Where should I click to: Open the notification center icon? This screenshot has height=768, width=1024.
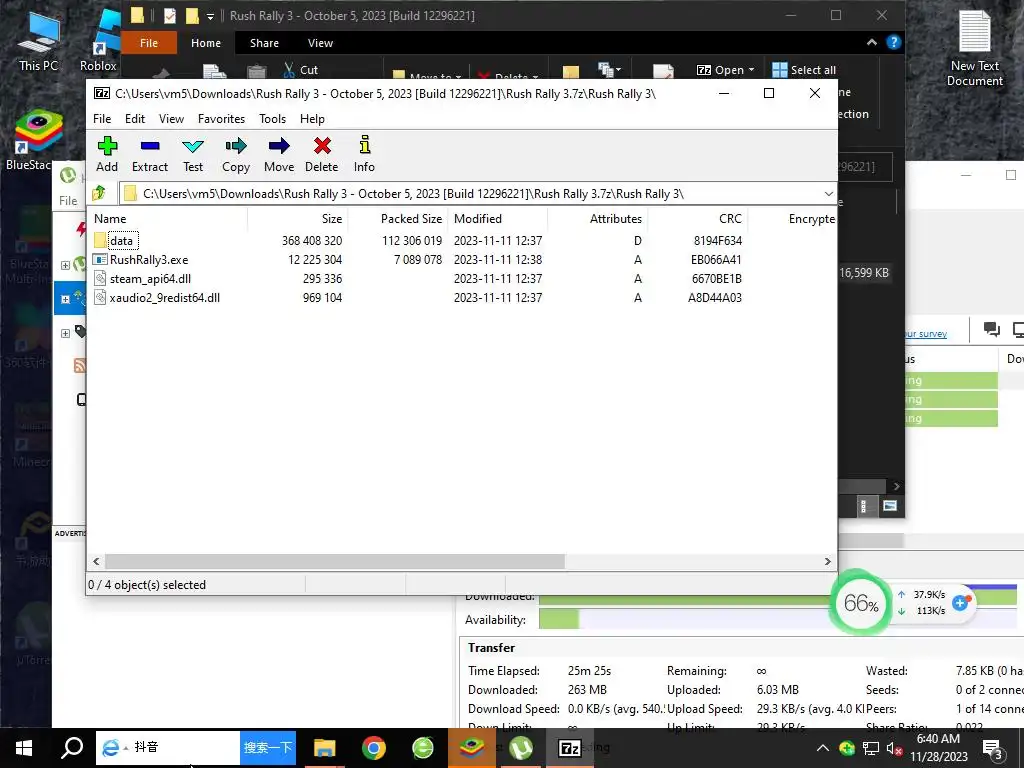click(x=993, y=748)
